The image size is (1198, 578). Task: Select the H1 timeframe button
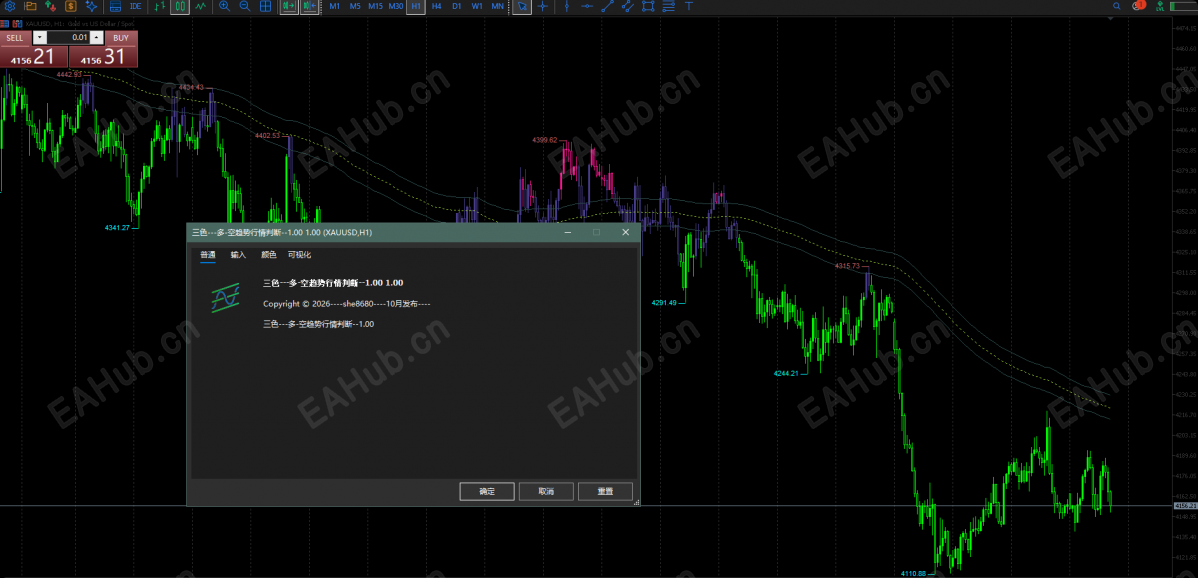[x=416, y=6]
